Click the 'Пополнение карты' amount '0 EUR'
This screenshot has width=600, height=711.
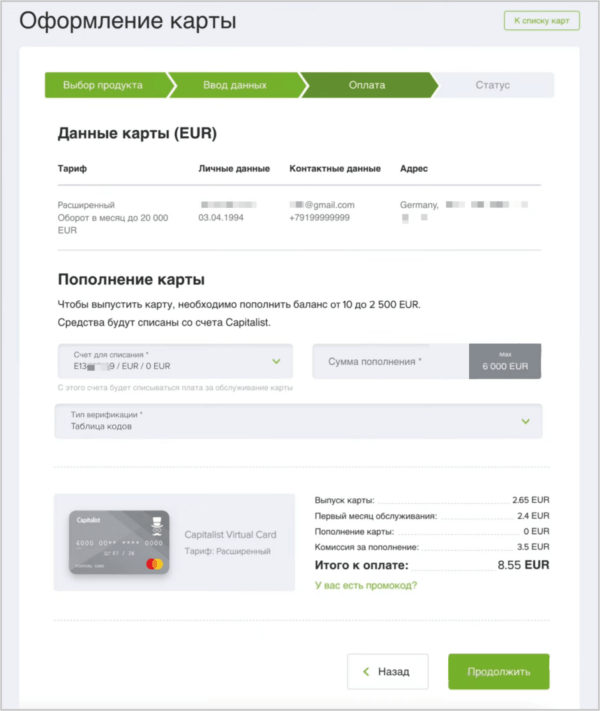click(536, 531)
